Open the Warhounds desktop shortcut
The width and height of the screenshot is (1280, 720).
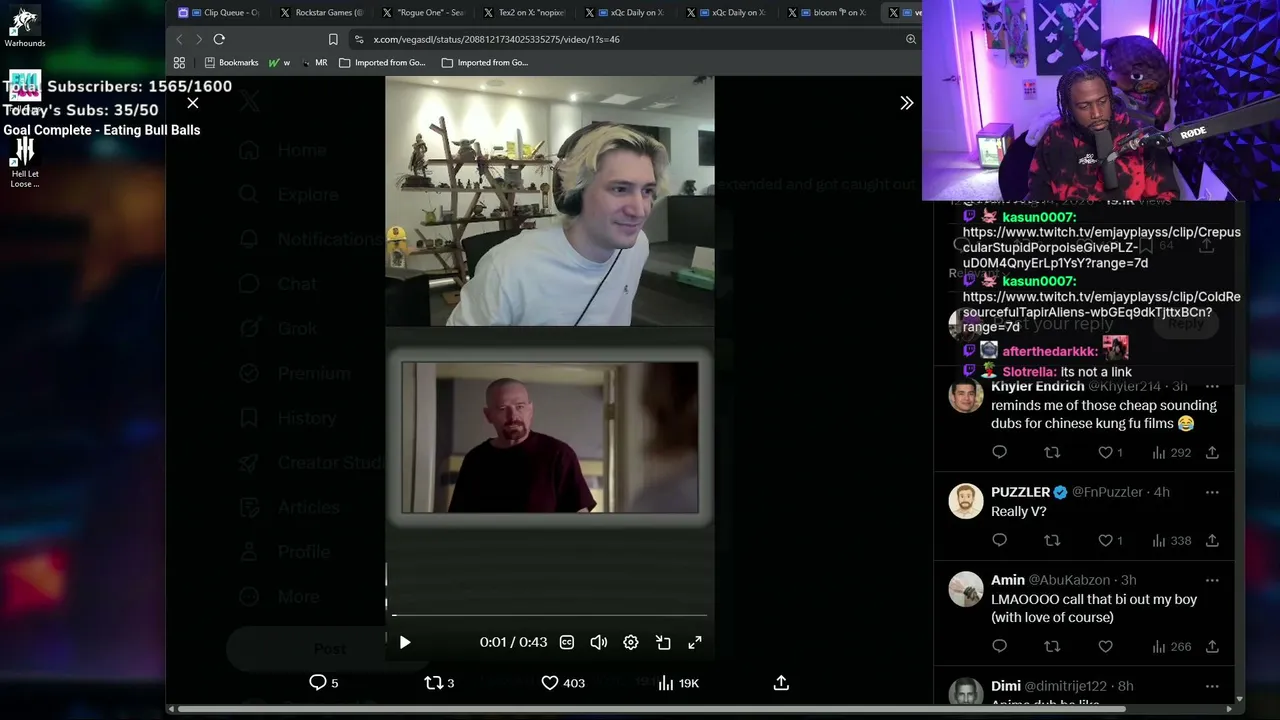tap(24, 28)
